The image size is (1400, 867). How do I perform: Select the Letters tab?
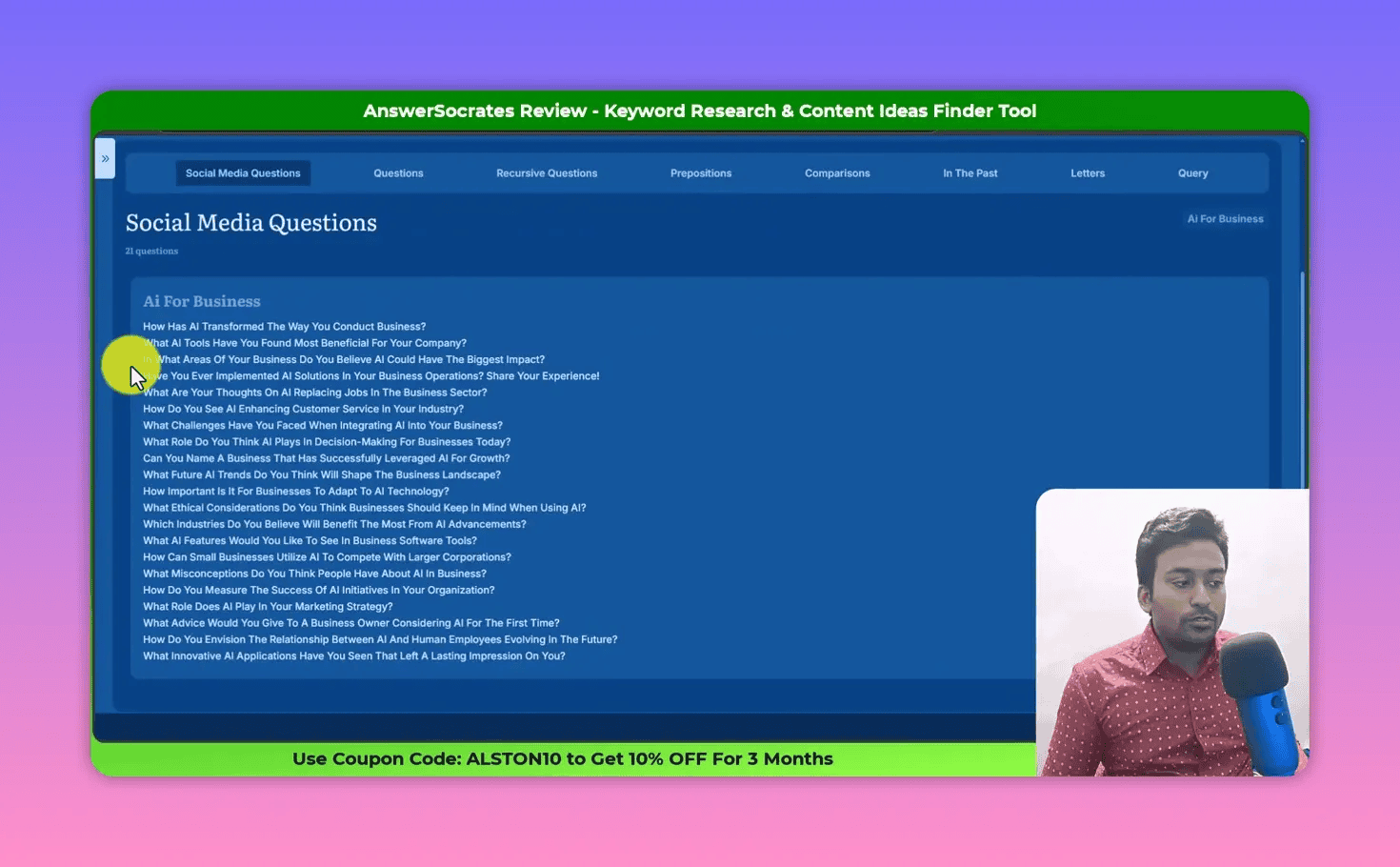pos(1088,173)
